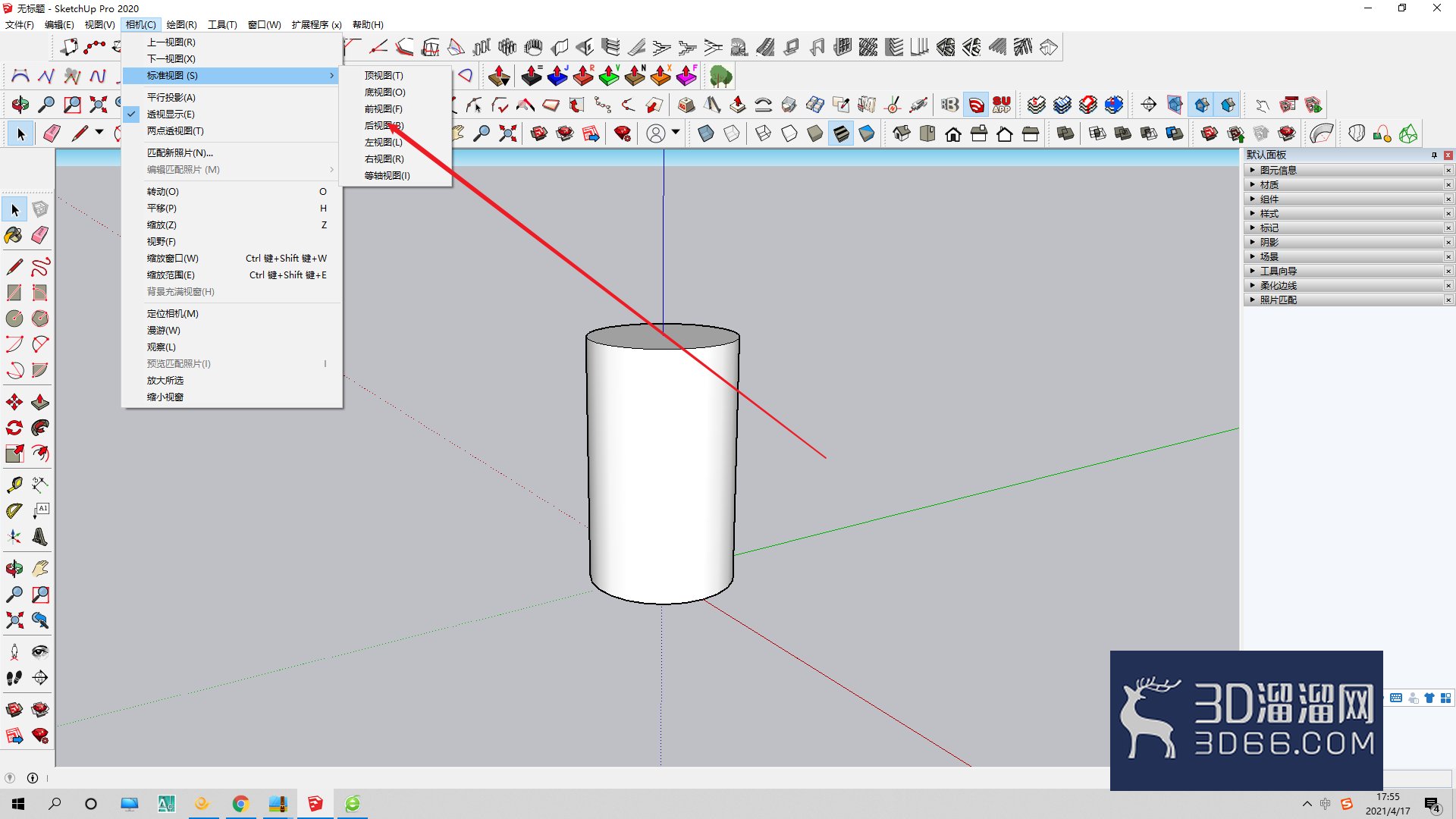Open Chrome from the taskbar
The image size is (1456, 819).
[x=240, y=804]
